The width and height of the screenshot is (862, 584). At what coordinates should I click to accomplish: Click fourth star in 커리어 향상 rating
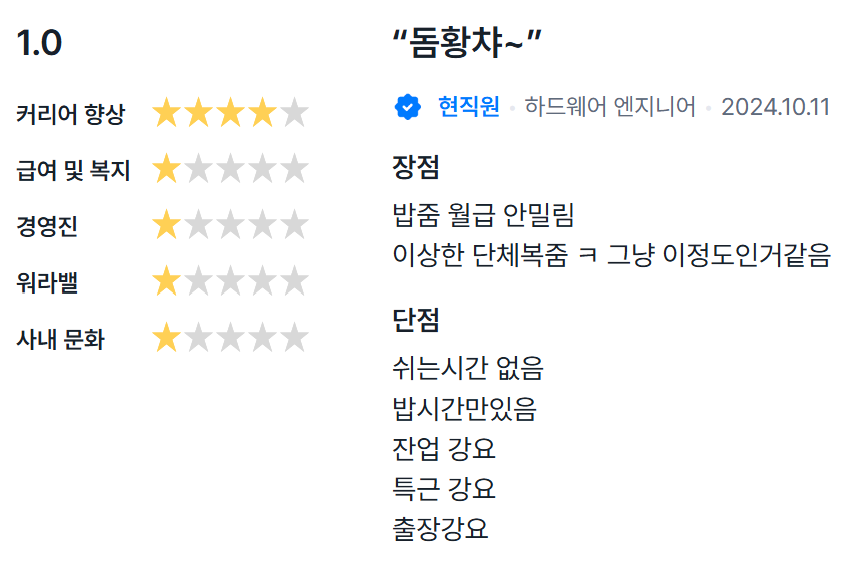(x=262, y=114)
